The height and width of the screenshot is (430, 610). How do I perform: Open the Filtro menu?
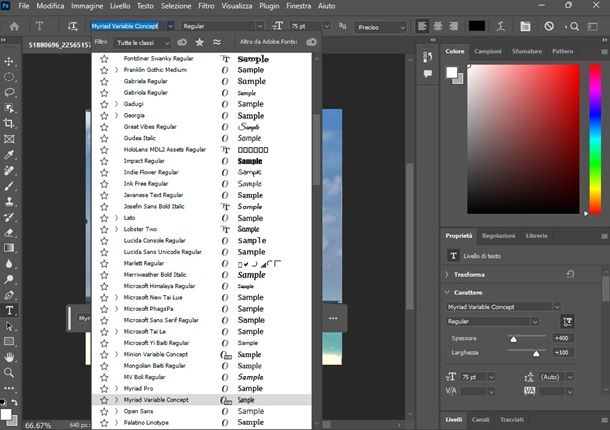(x=206, y=6)
